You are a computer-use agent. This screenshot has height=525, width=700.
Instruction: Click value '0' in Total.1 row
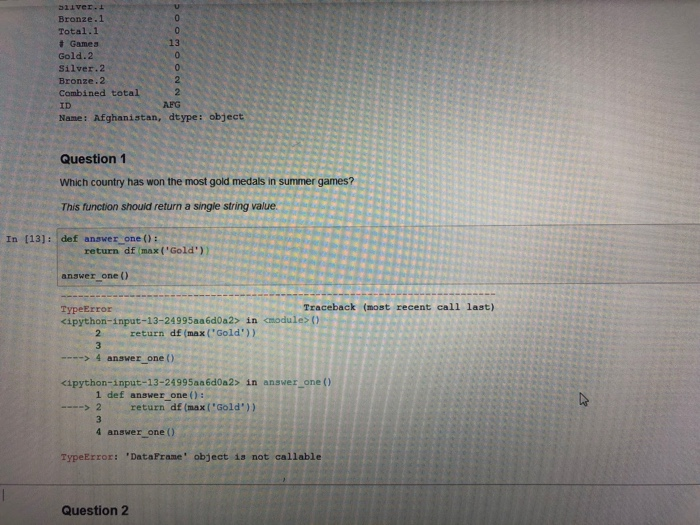[177, 31]
